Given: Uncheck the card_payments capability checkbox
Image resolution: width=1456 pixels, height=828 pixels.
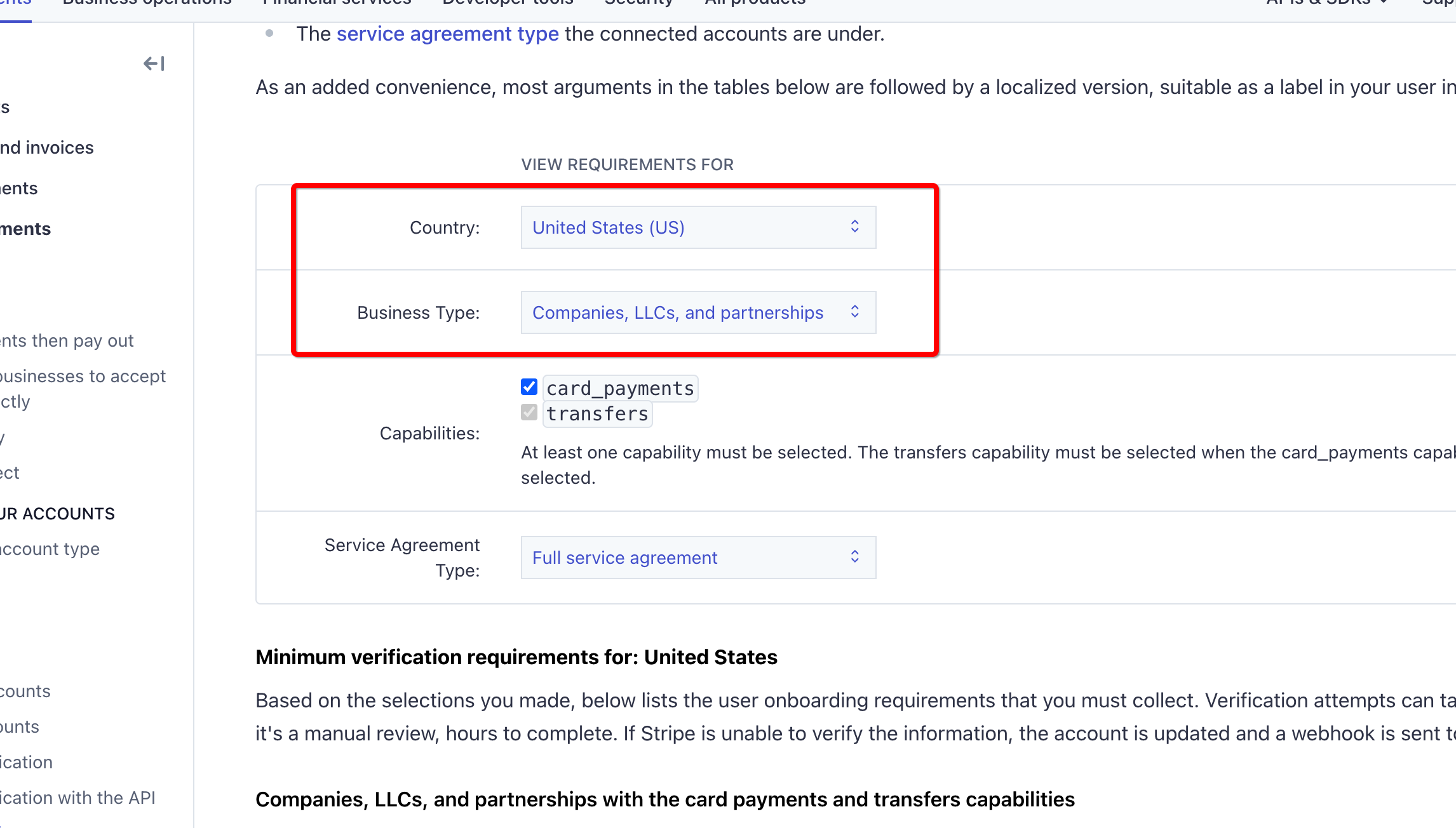Looking at the screenshot, I should 529,387.
